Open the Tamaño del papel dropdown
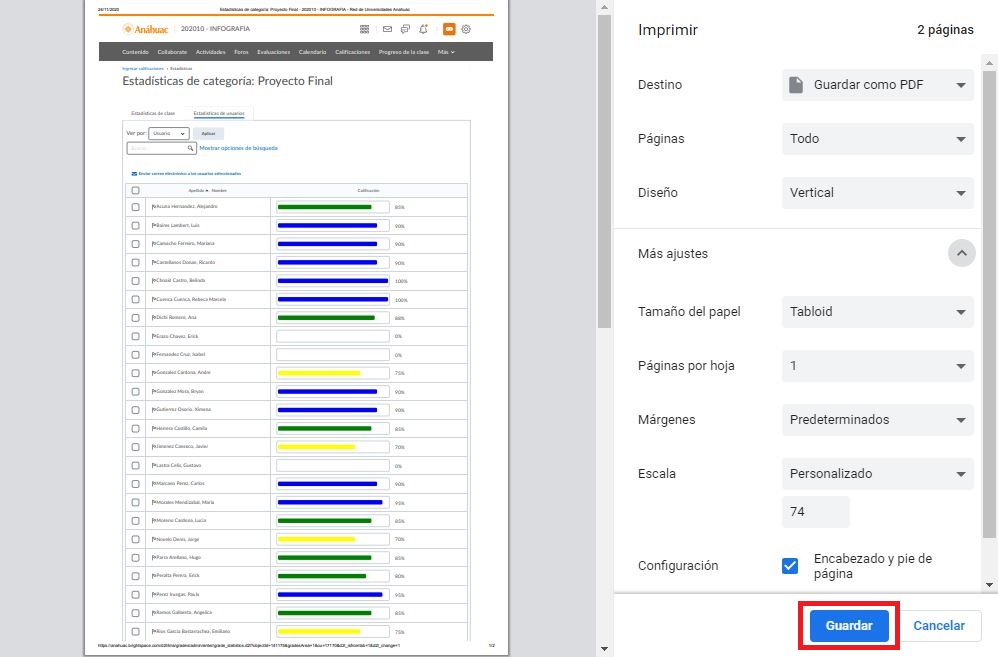998x657 pixels. (x=877, y=311)
